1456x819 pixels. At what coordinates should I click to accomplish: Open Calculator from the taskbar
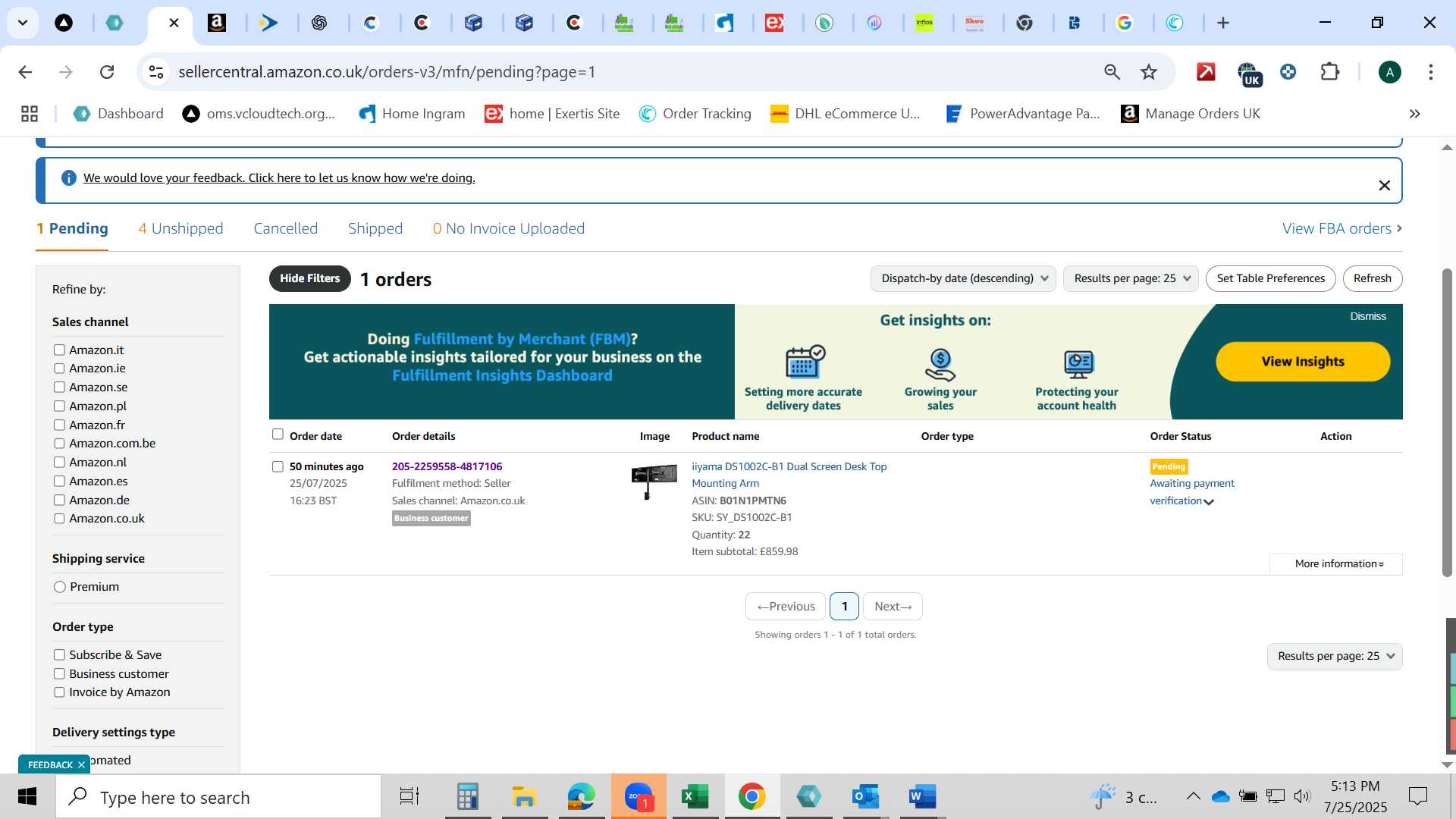point(468,797)
